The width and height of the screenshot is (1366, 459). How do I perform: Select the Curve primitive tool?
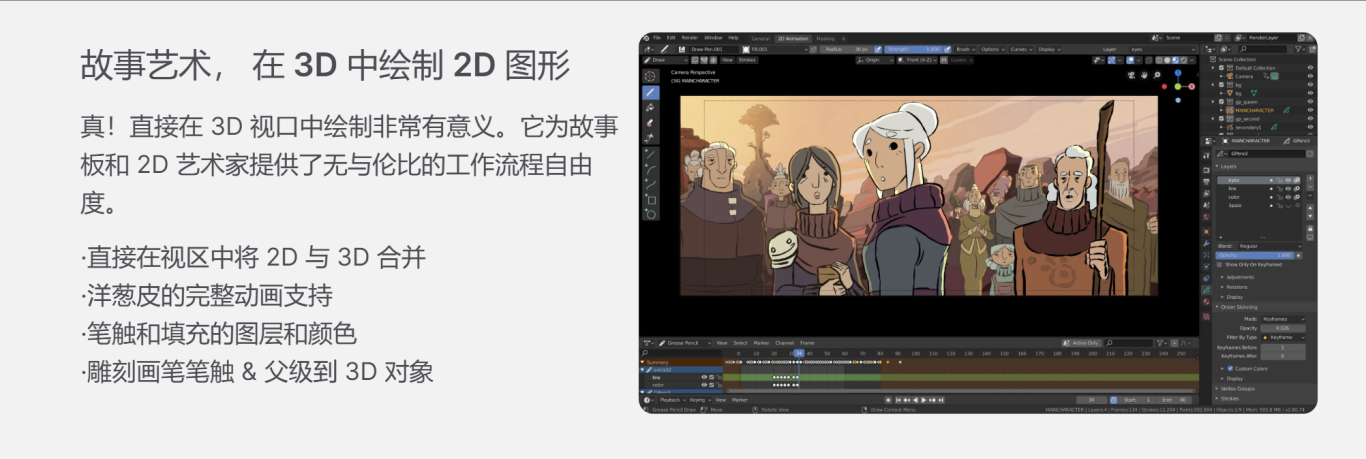(650, 185)
